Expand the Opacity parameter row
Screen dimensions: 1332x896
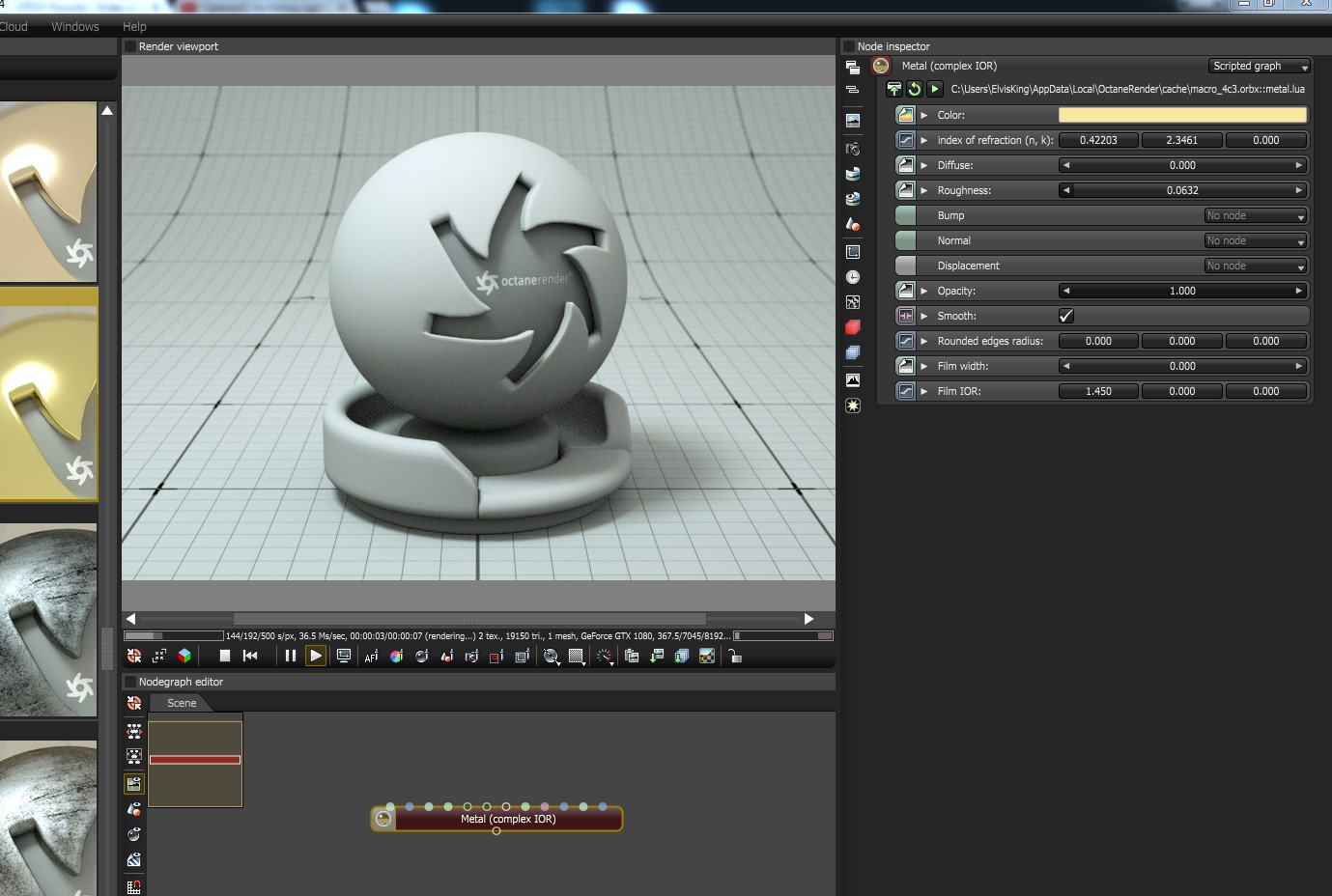(924, 291)
